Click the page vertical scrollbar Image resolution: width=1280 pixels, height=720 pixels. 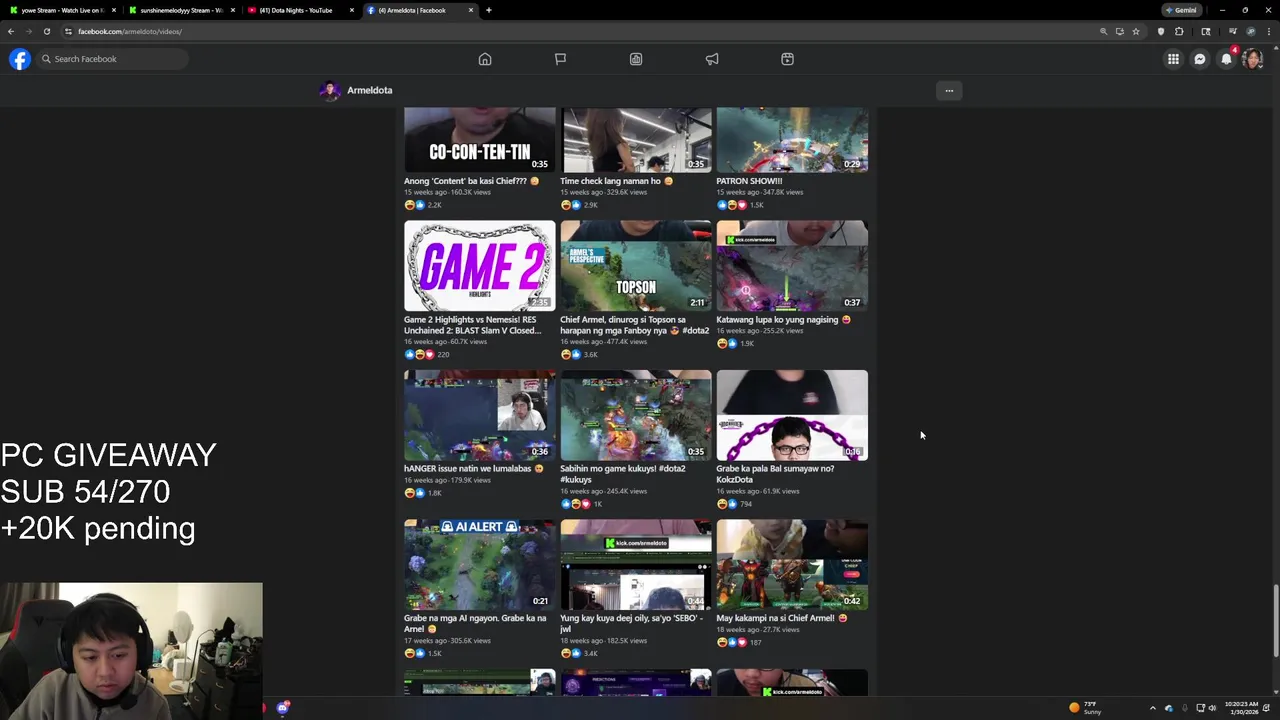tap(1275, 620)
